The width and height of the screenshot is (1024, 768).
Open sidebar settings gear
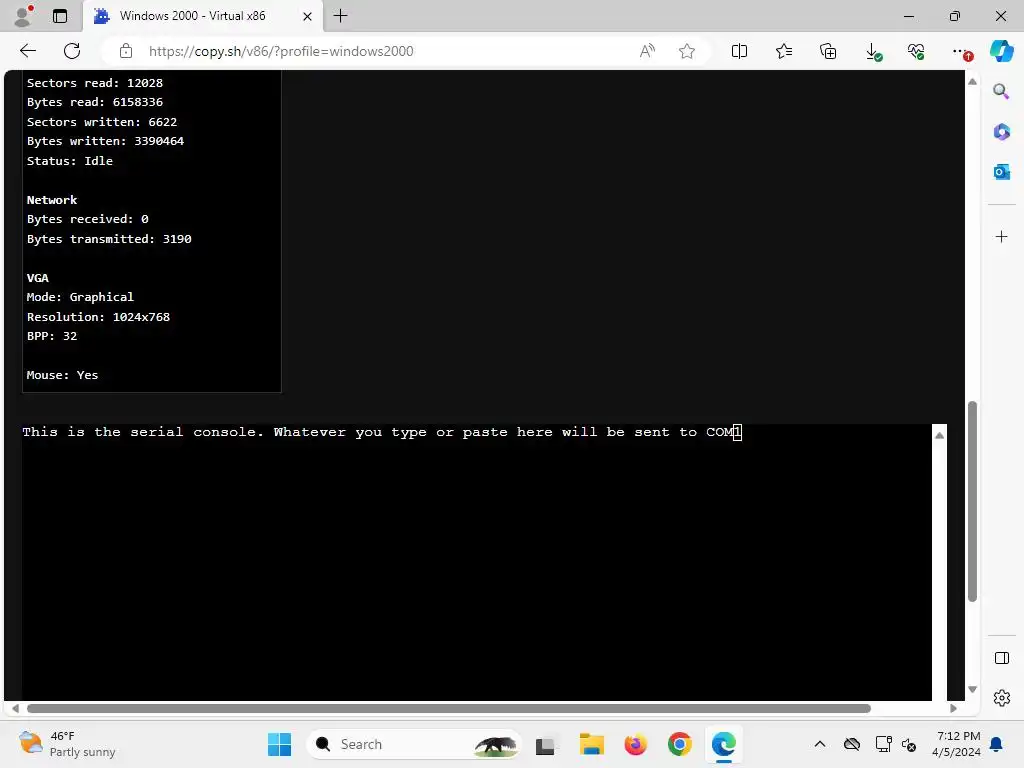1002,698
